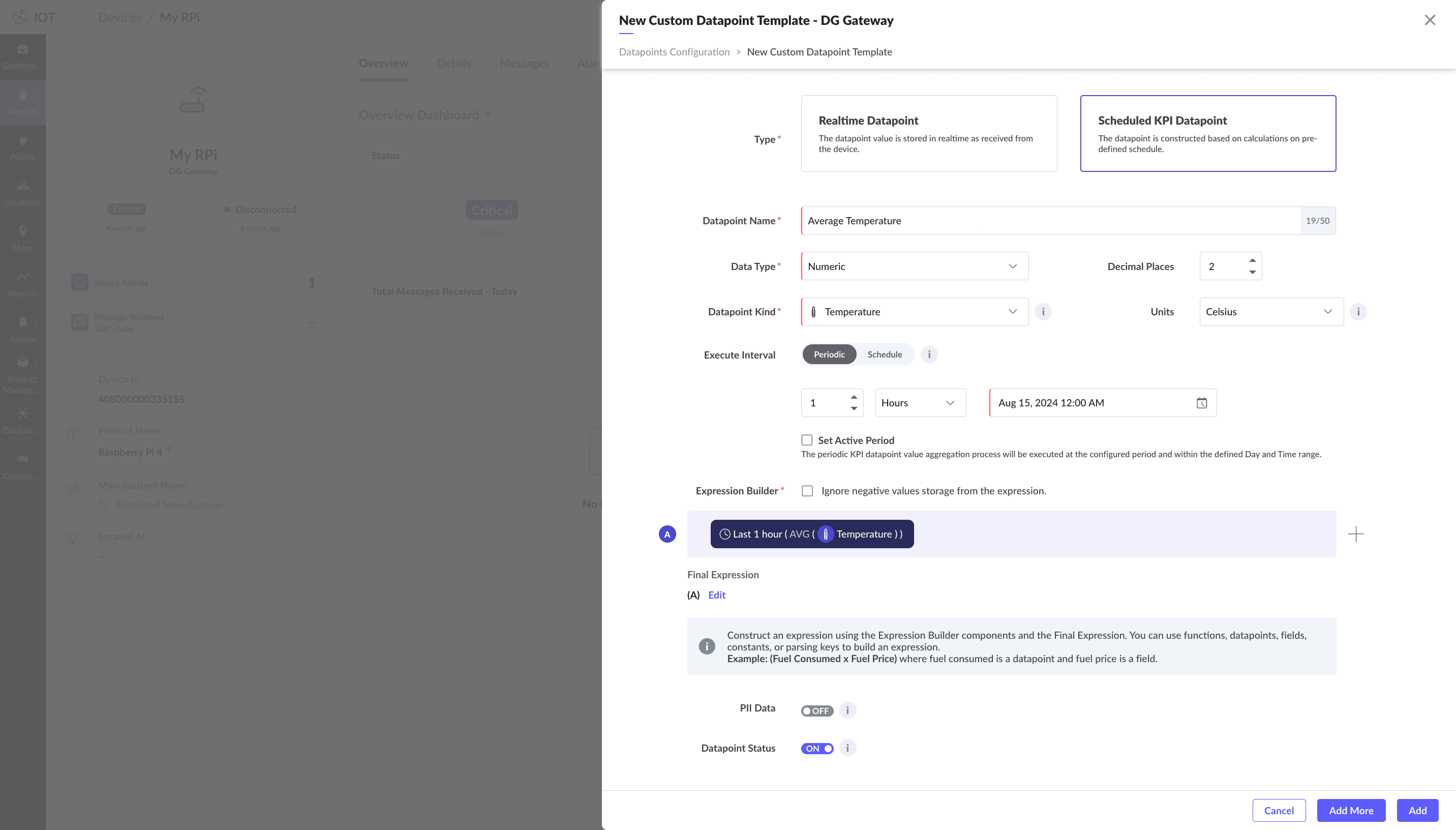This screenshot has width=1456, height=830.
Task: Switch off the Datapoint Status toggle
Action: click(x=817, y=749)
